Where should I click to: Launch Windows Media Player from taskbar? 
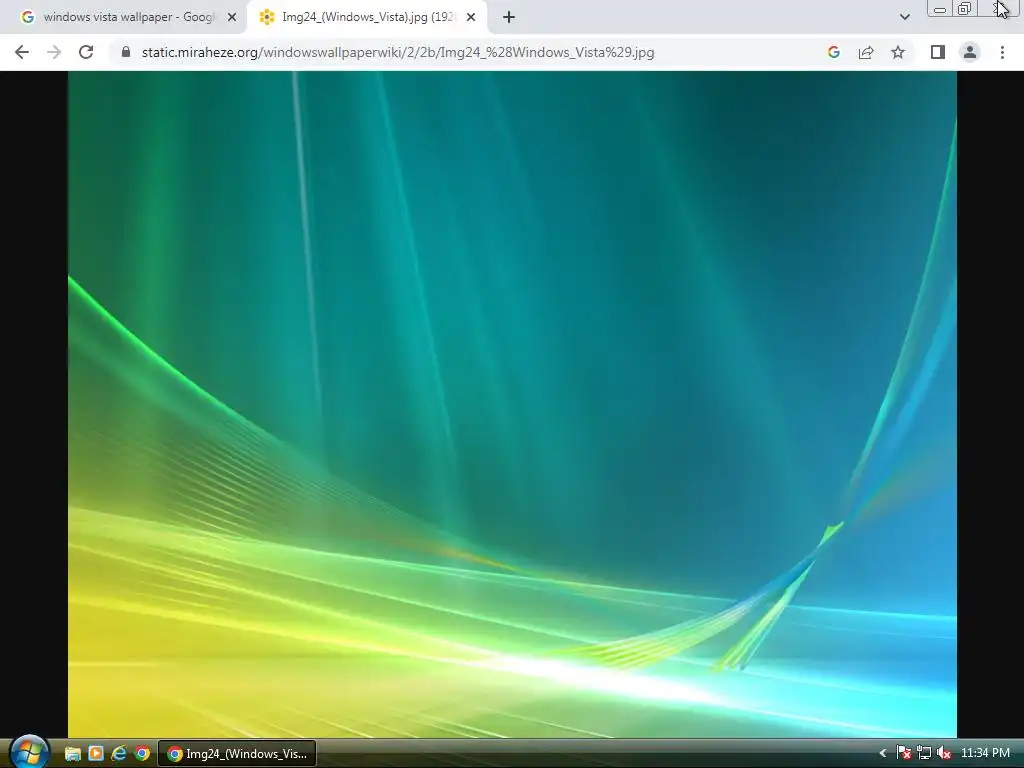(96, 754)
